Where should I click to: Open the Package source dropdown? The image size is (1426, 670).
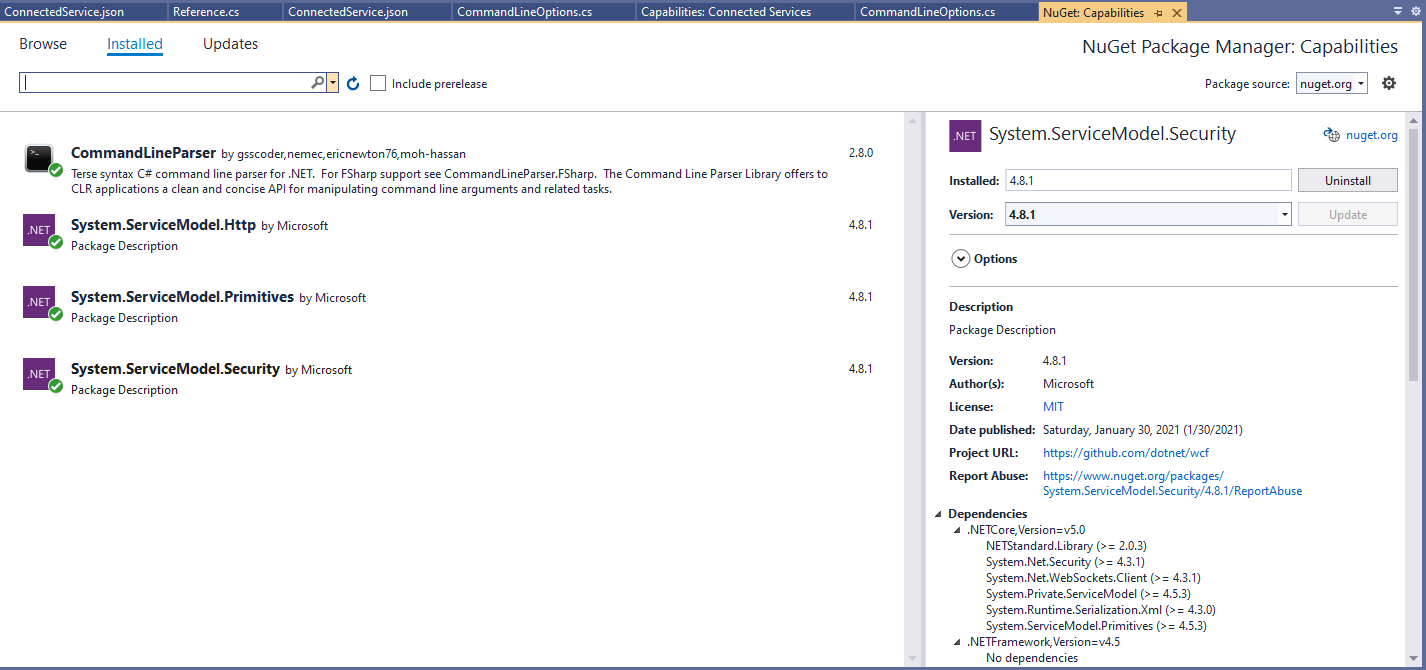[1332, 84]
